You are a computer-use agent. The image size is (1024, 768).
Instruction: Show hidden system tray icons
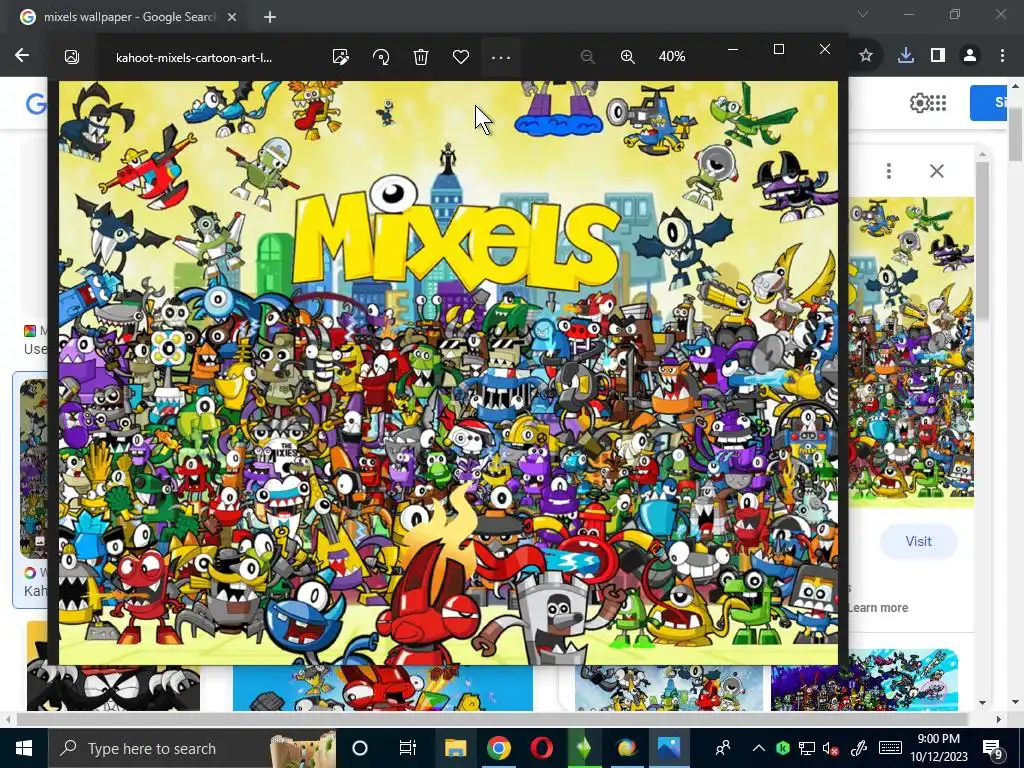click(x=758, y=748)
